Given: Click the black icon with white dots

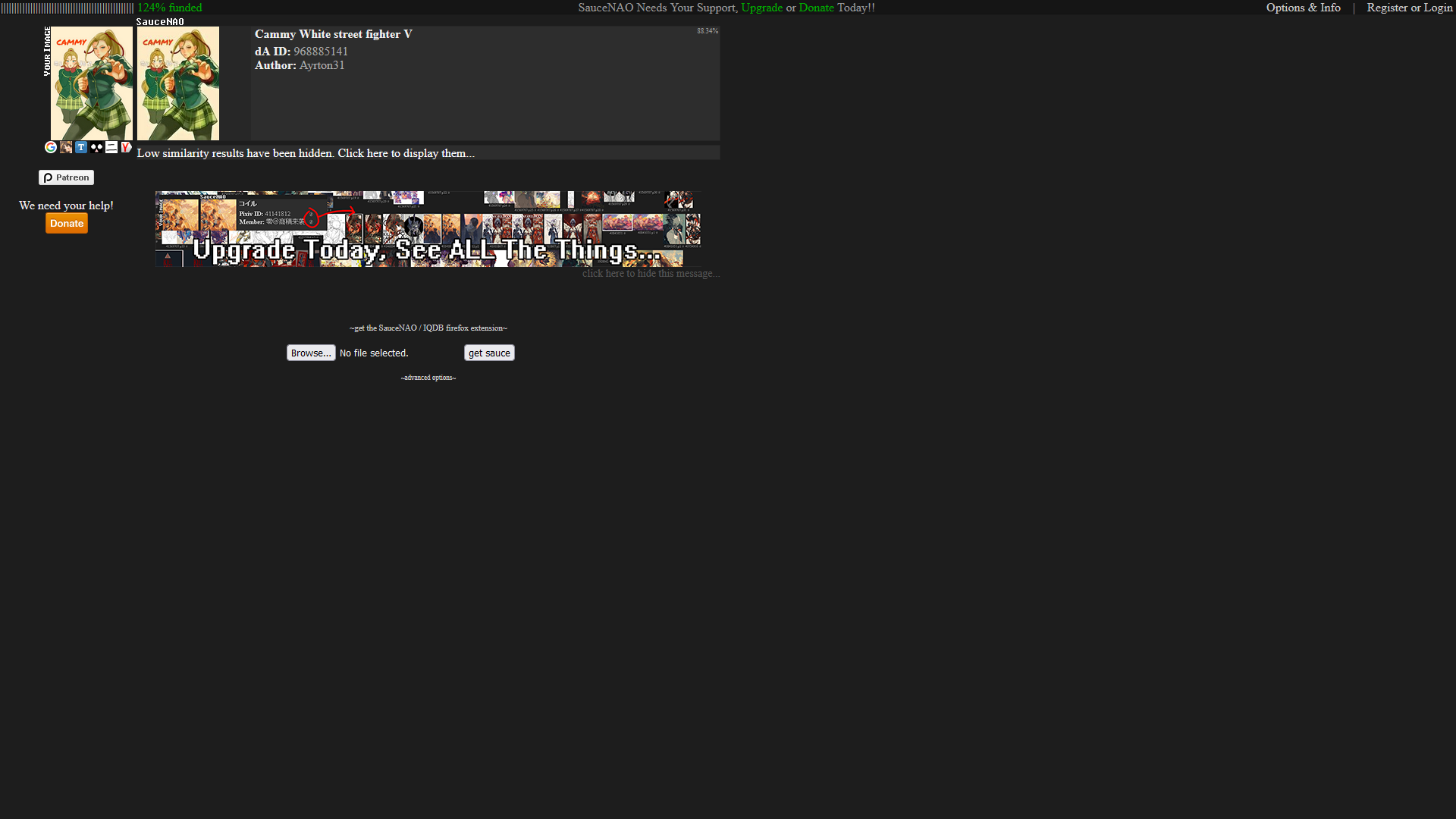Looking at the screenshot, I should coord(96,147).
